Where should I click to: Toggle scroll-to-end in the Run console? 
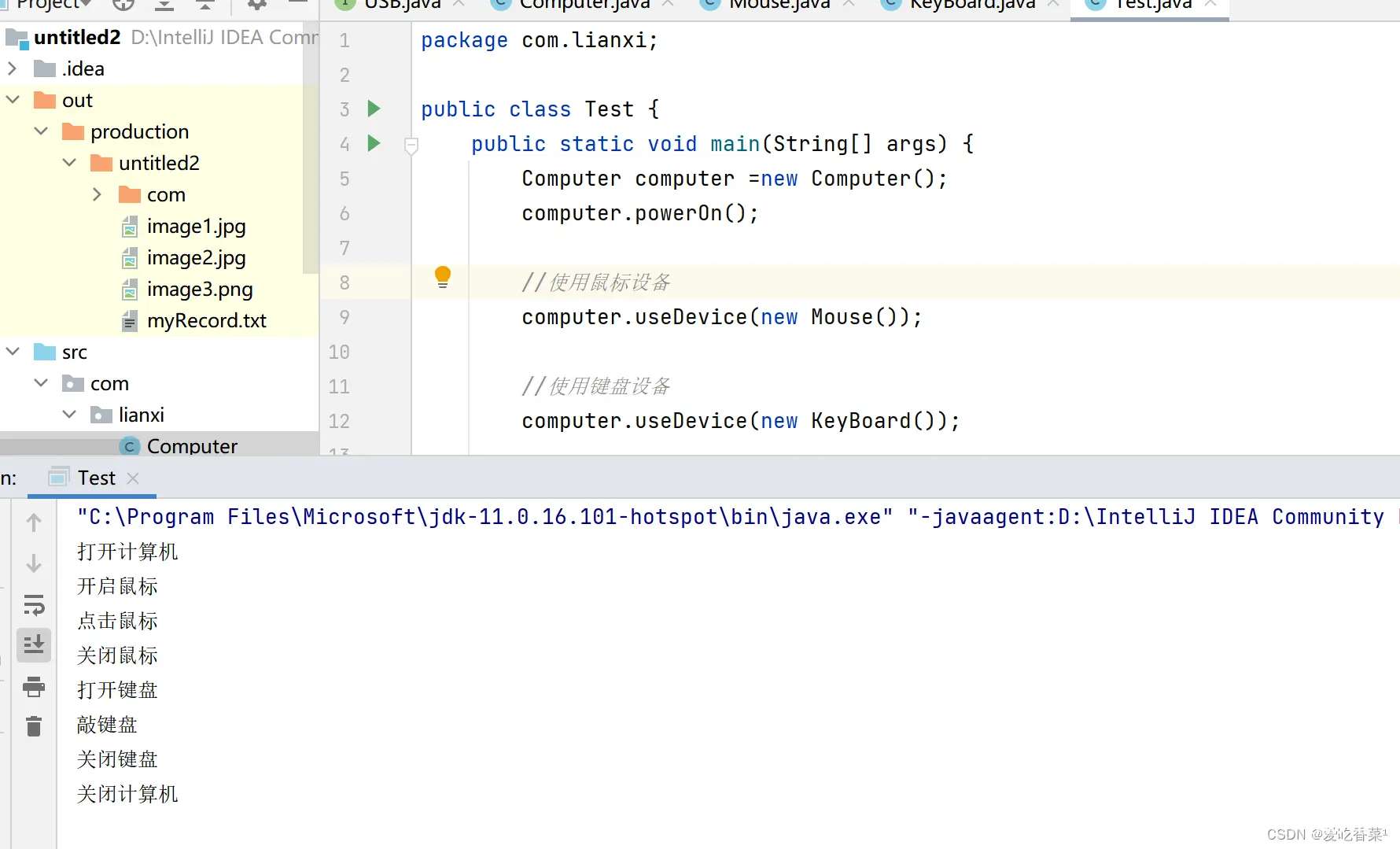(34, 645)
